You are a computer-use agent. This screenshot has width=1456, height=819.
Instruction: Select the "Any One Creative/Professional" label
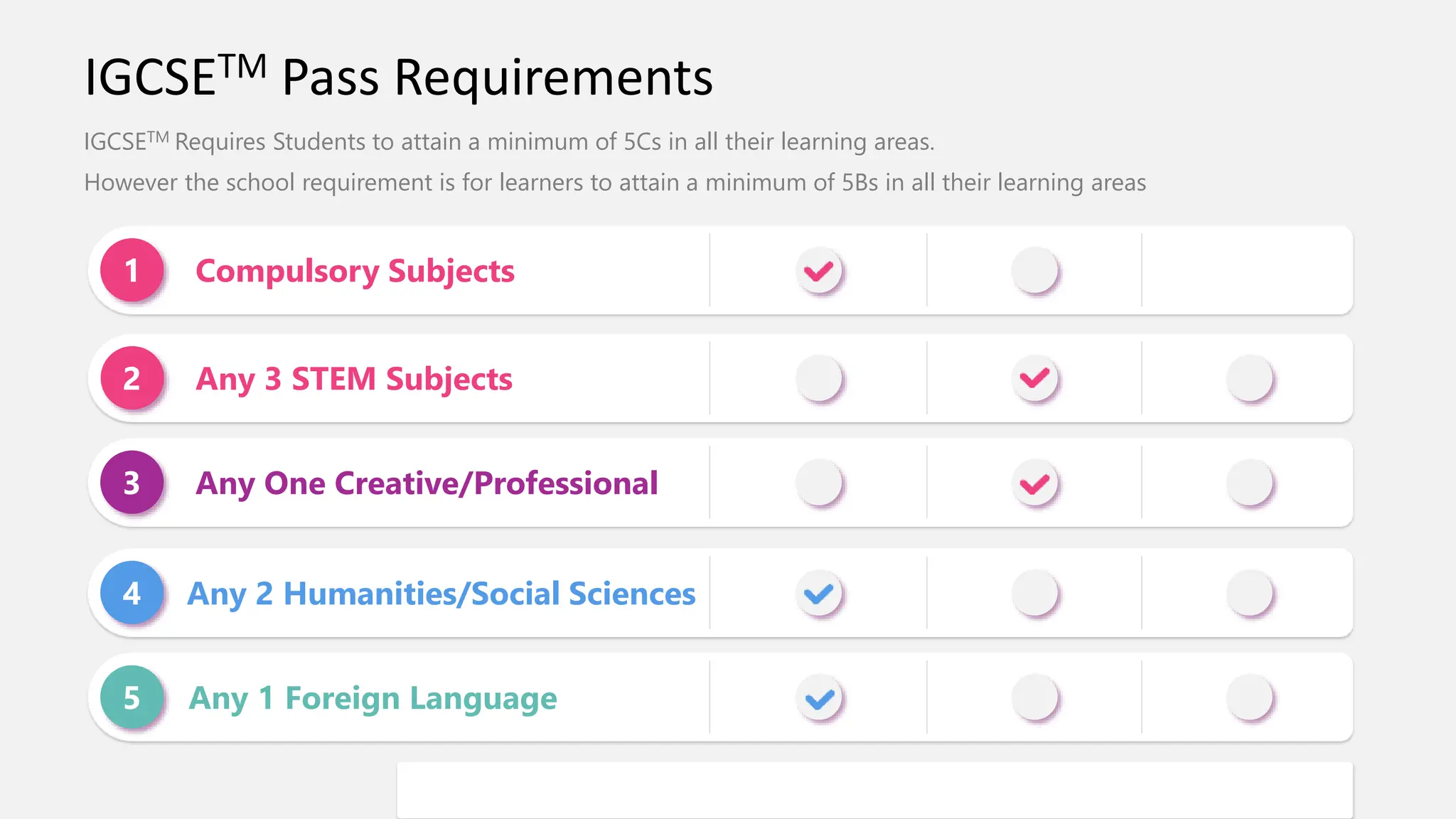427,483
